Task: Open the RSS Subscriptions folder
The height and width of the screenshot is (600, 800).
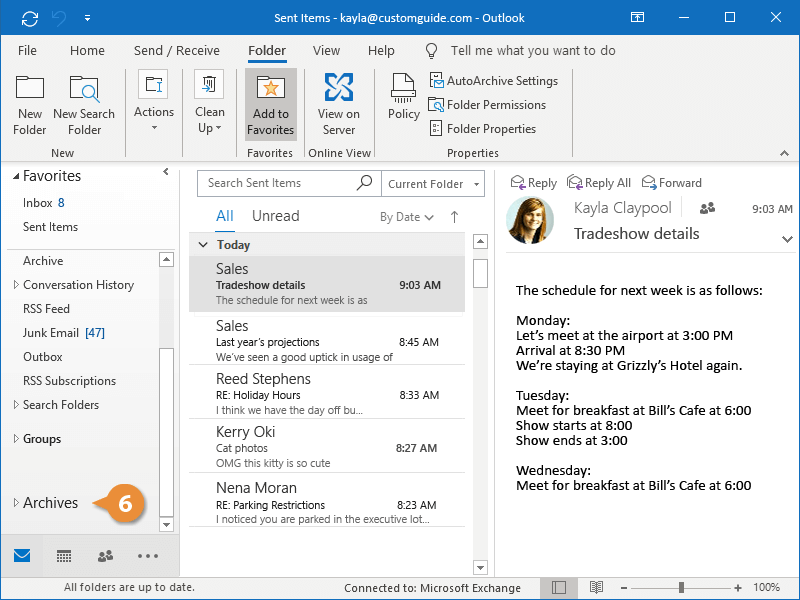Action: coord(69,381)
